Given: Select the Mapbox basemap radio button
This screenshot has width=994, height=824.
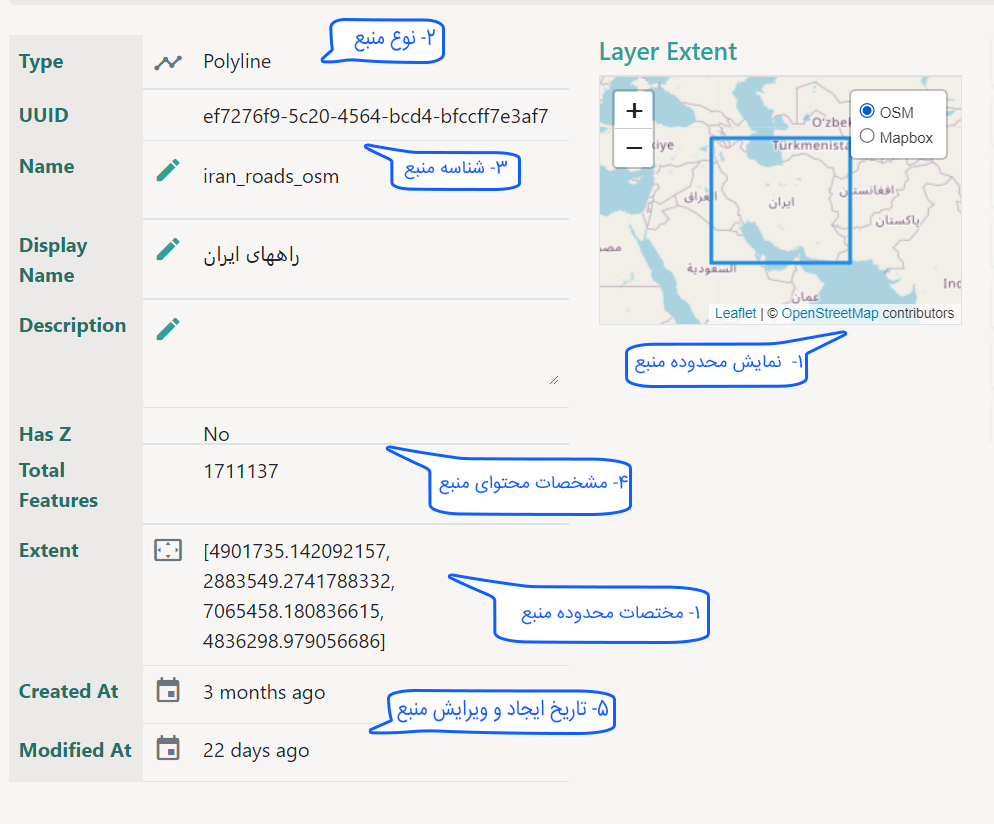Looking at the screenshot, I should point(867,136).
